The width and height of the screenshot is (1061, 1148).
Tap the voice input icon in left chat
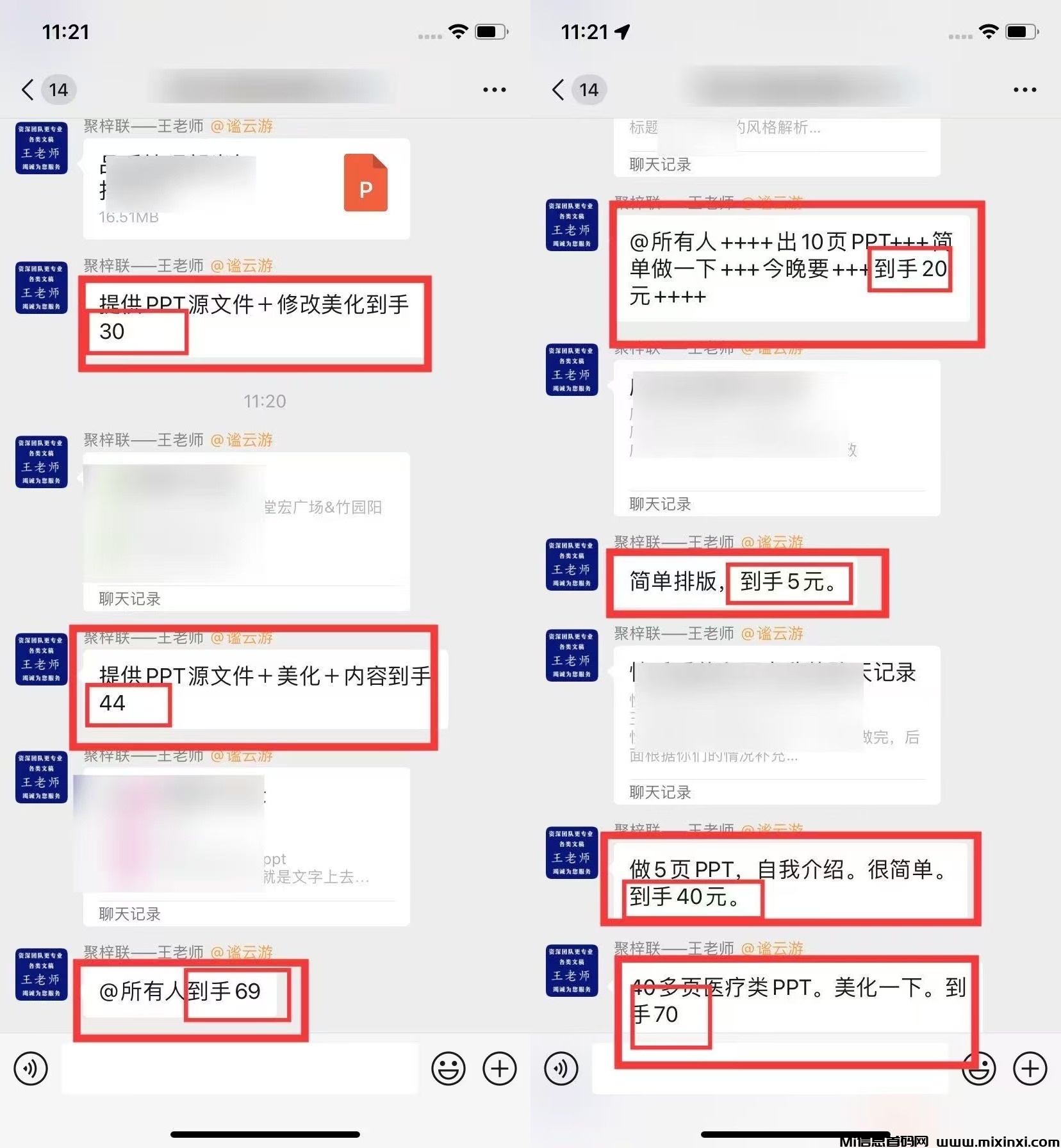(x=31, y=1068)
